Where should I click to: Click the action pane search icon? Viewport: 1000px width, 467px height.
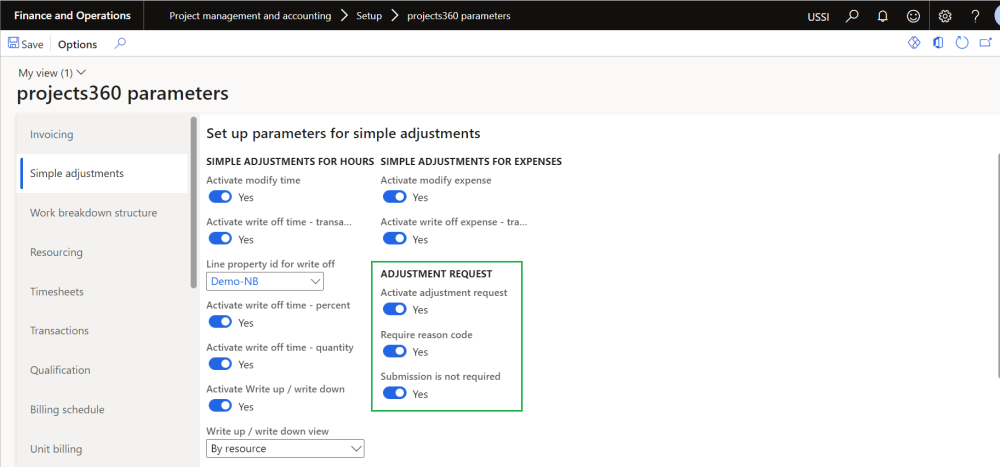pyautogui.click(x=120, y=44)
